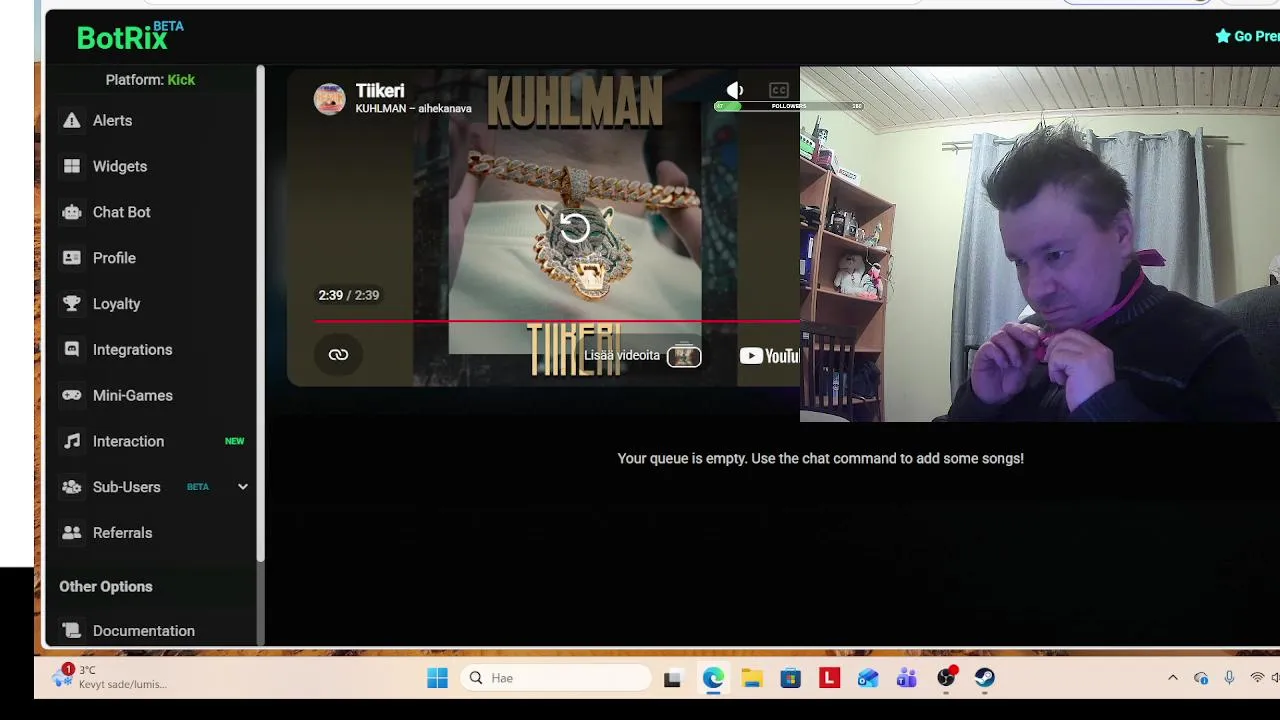
Task: Click the Interaction music note icon
Action: point(72,441)
